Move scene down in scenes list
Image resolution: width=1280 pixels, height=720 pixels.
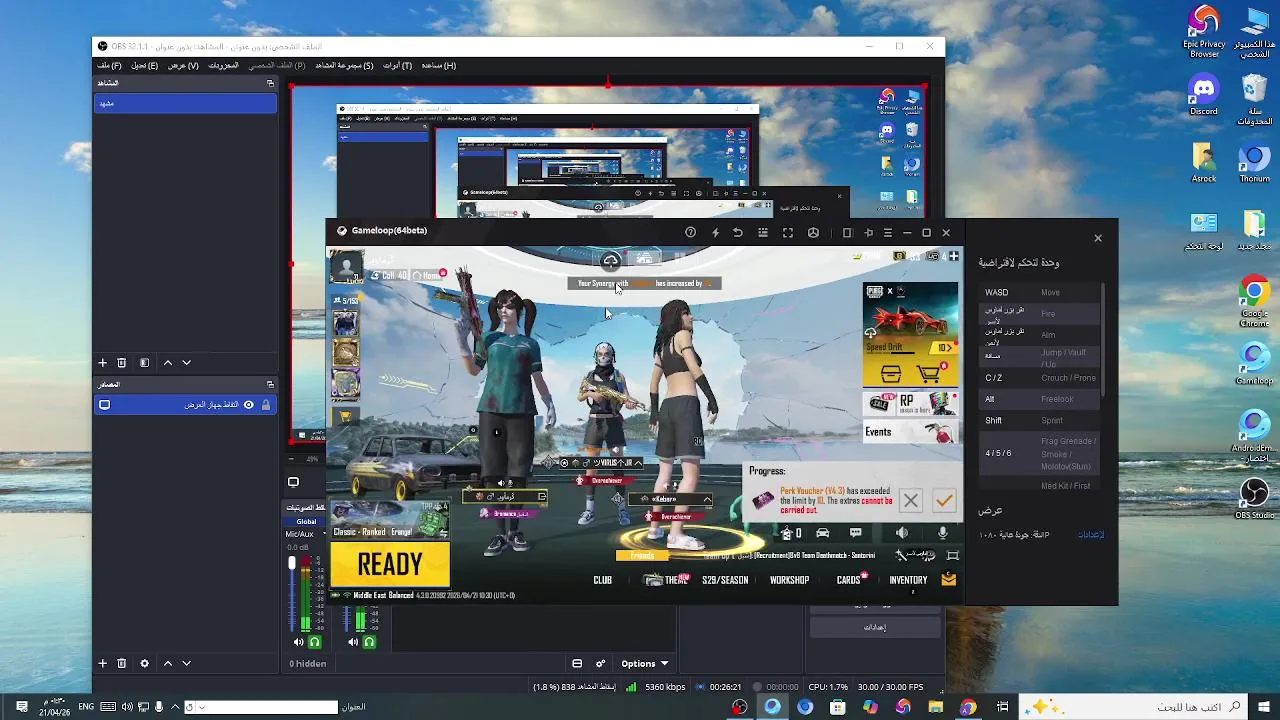(186, 363)
